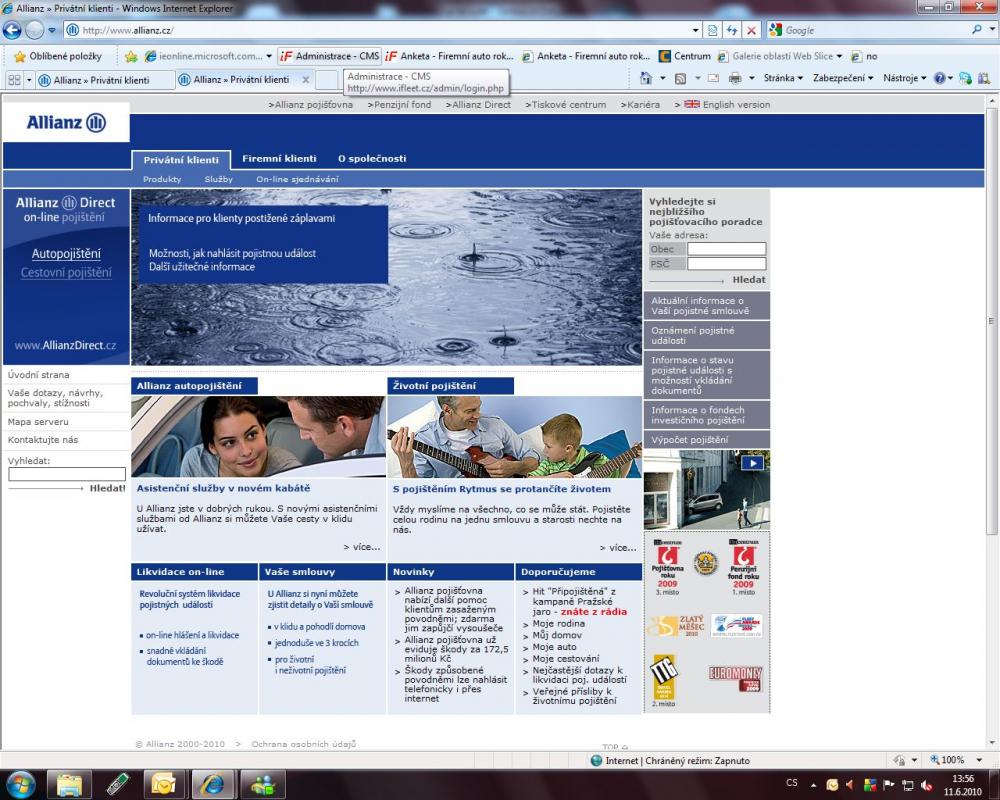Viewport: 1000px width, 800px height.
Task: Click the PSČ input field
Action: coord(726,263)
